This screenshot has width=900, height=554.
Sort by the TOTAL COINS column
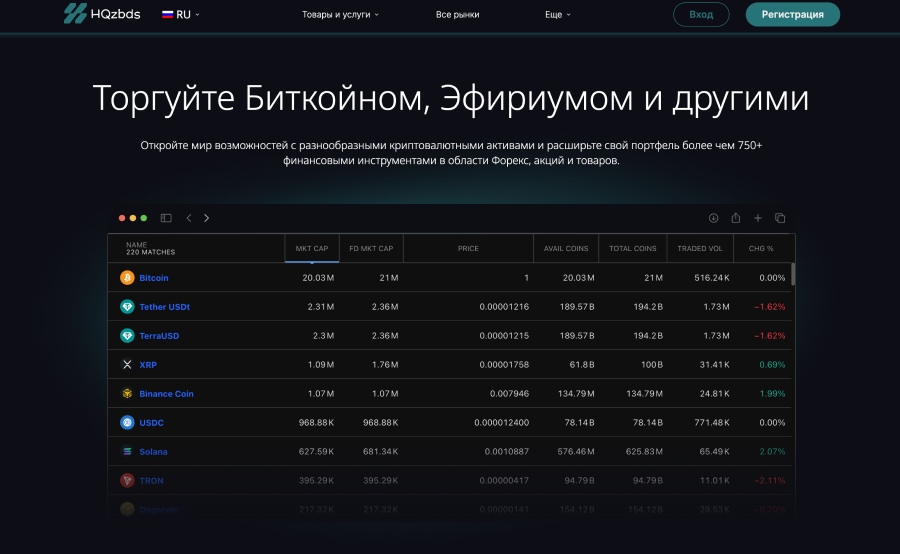(x=633, y=249)
